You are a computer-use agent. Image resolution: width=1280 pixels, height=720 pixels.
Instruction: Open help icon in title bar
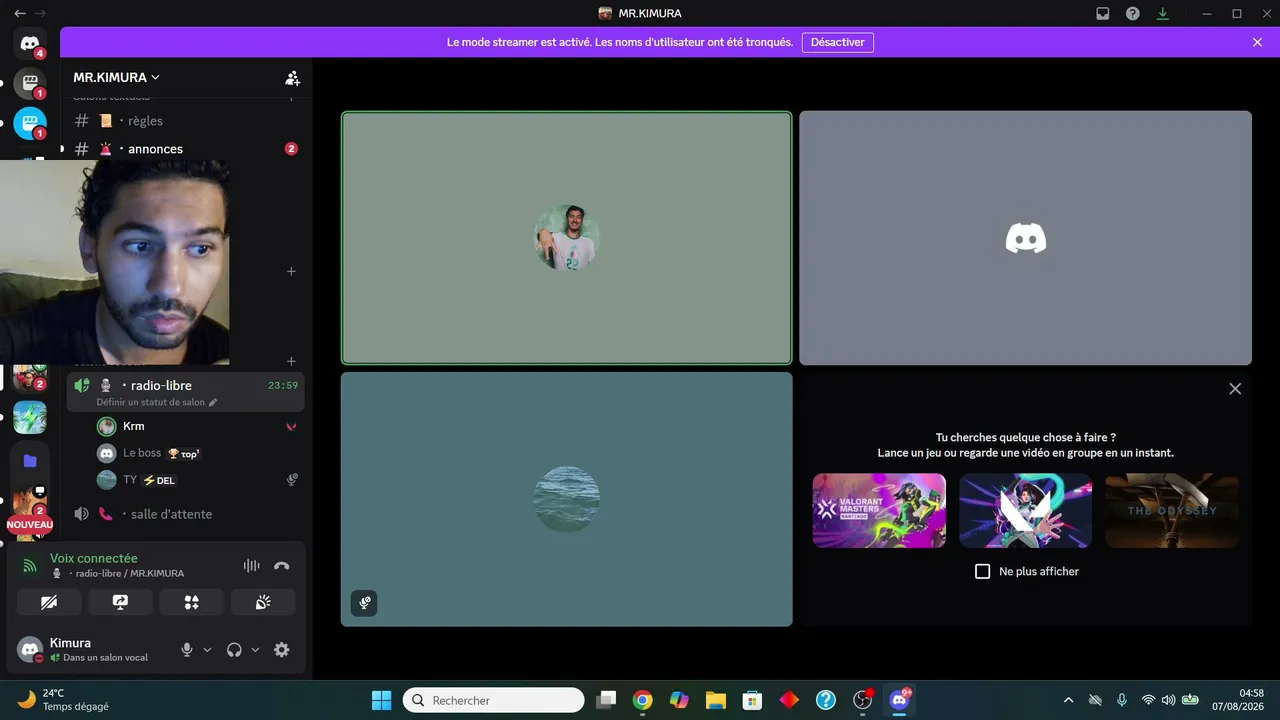1133,14
